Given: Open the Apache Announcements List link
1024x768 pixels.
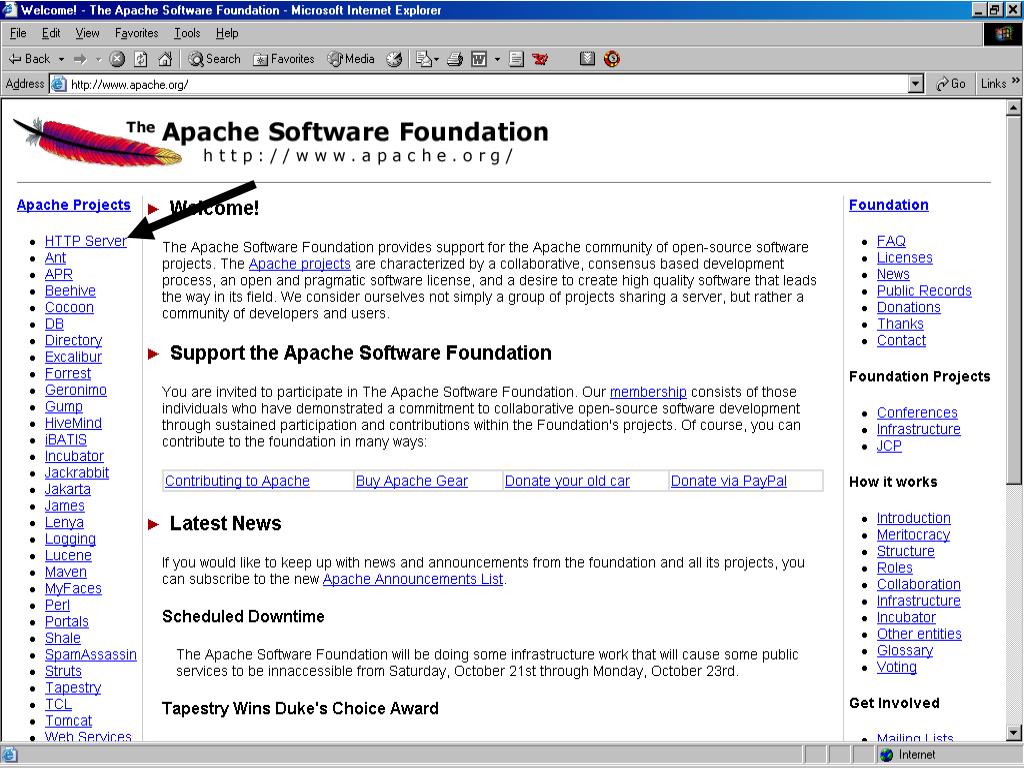Looking at the screenshot, I should [413, 579].
